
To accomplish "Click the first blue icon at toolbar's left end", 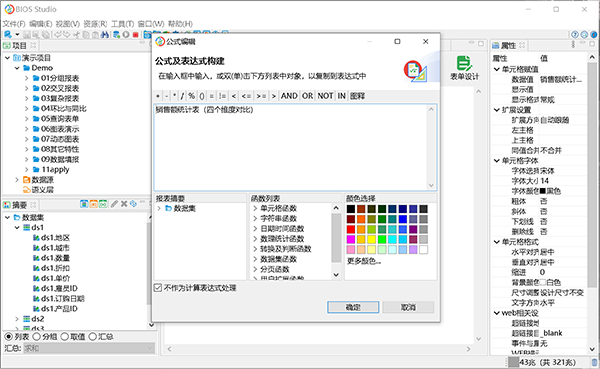I will pyautogui.click(x=7, y=34).
